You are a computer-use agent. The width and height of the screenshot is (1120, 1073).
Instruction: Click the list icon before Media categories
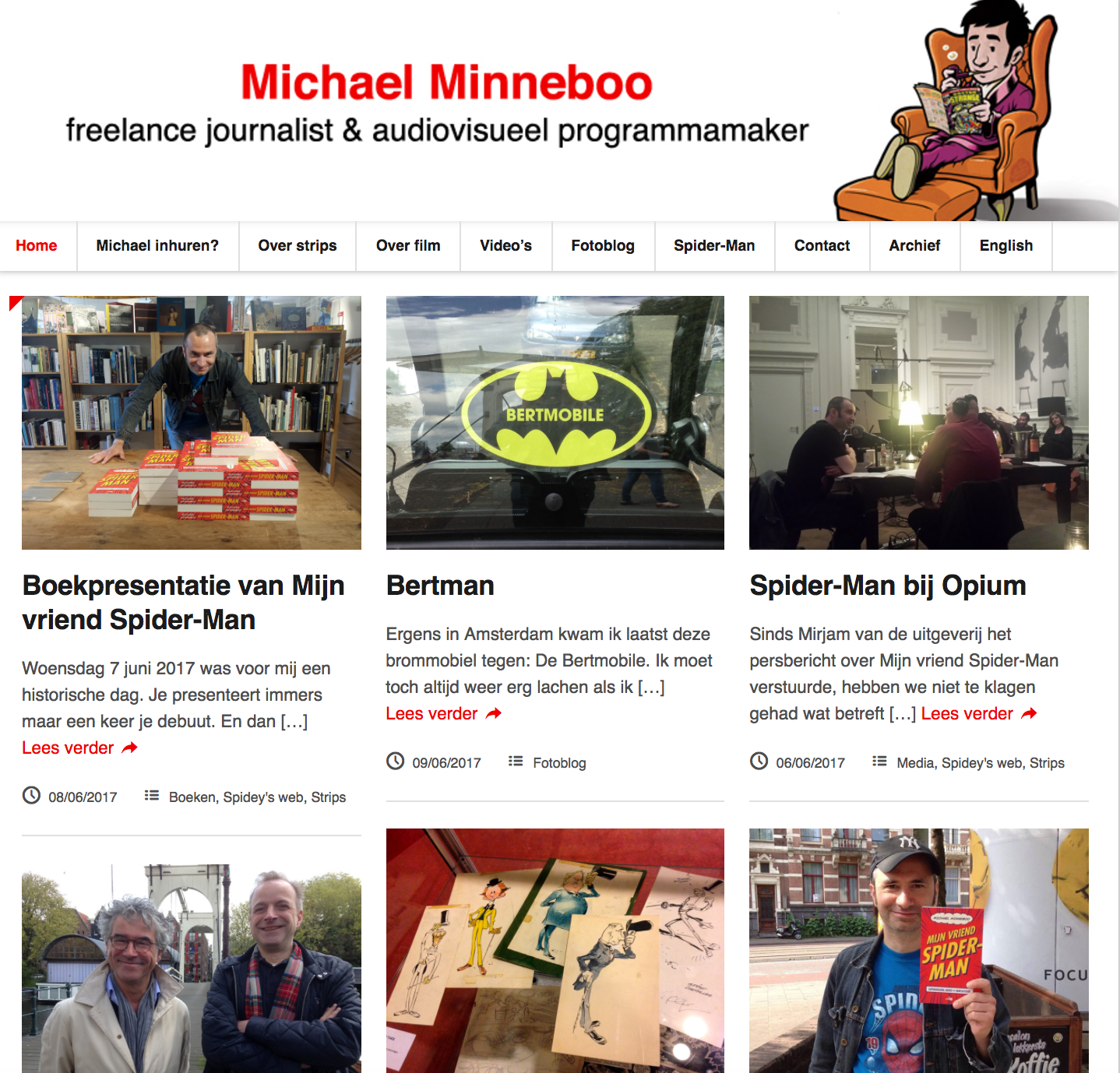pyautogui.click(x=879, y=761)
